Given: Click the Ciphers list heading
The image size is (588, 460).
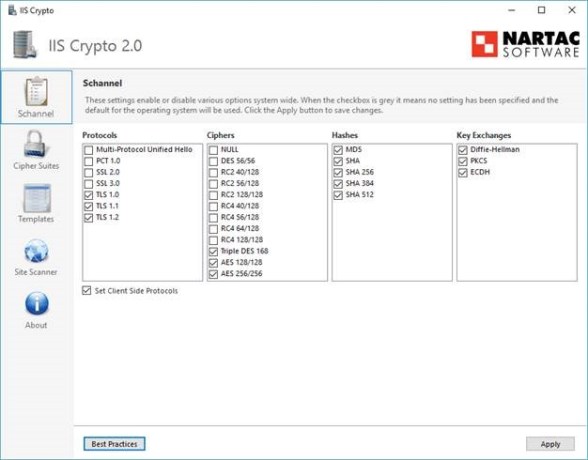Looking at the screenshot, I should (220, 135).
